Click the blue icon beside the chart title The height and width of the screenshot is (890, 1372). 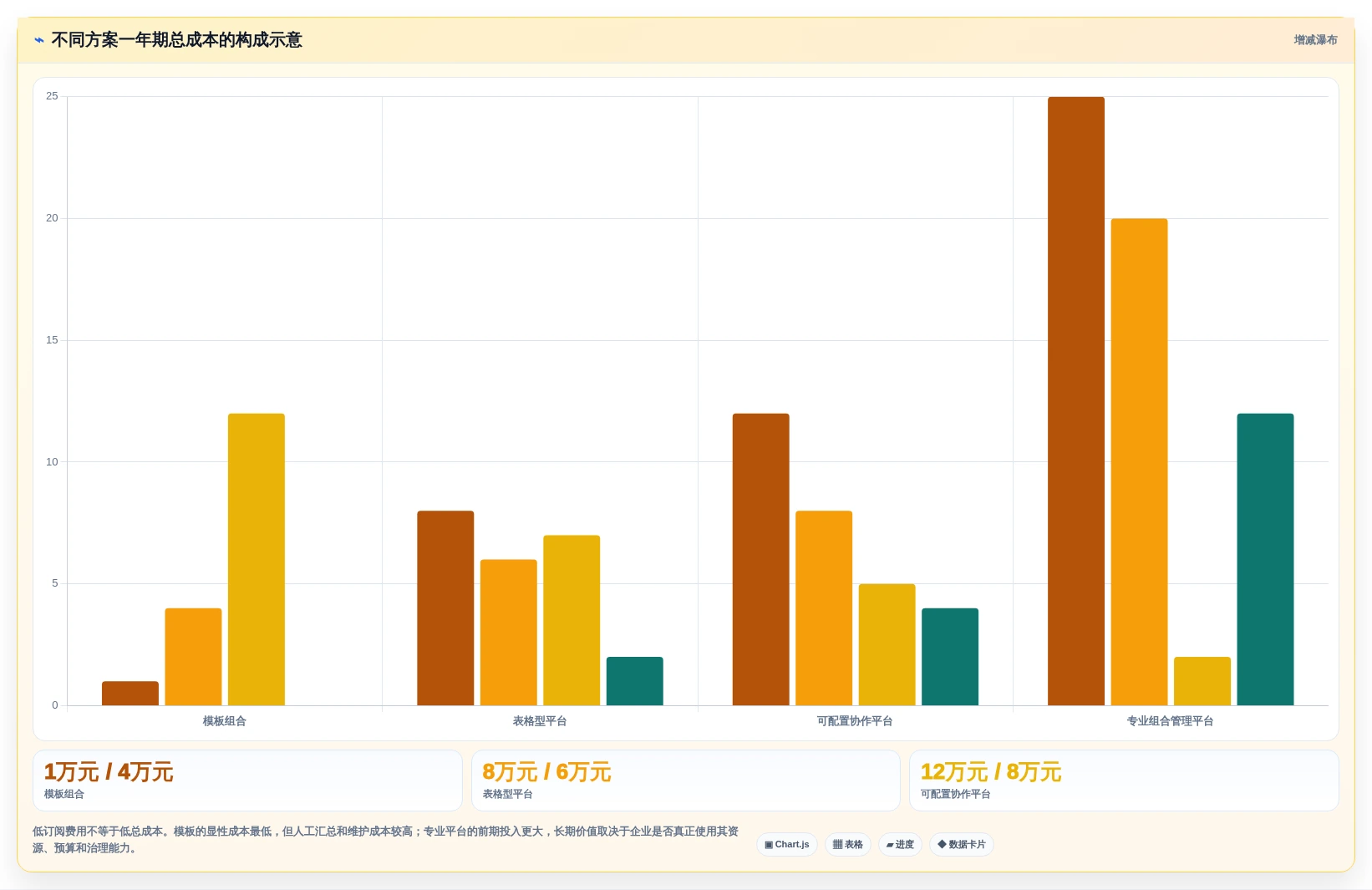pos(38,40)
